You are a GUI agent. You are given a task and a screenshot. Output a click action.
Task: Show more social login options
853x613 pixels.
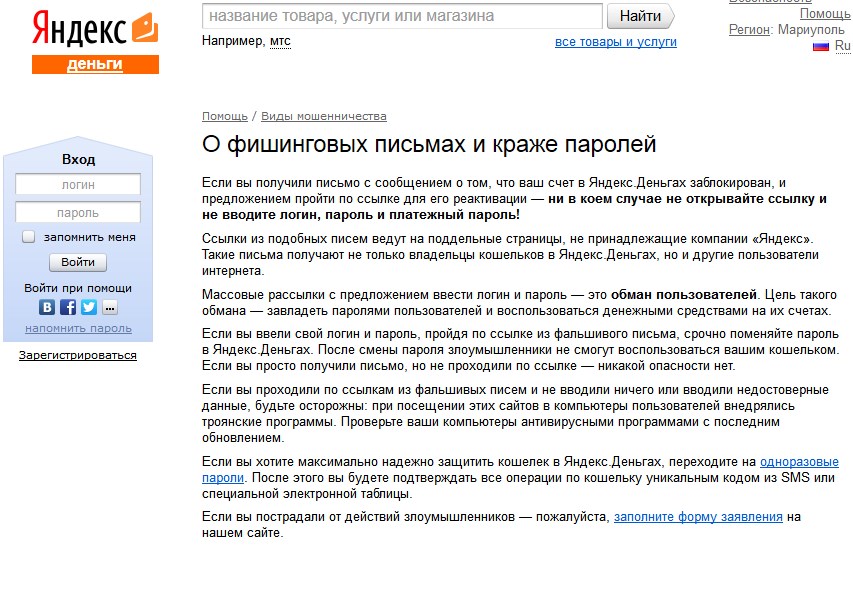coord(110,308)
